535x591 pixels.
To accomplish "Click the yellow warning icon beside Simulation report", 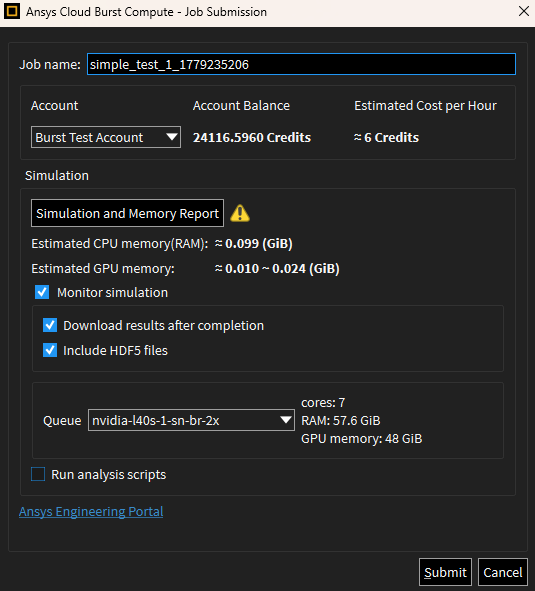I will [240, 213].
